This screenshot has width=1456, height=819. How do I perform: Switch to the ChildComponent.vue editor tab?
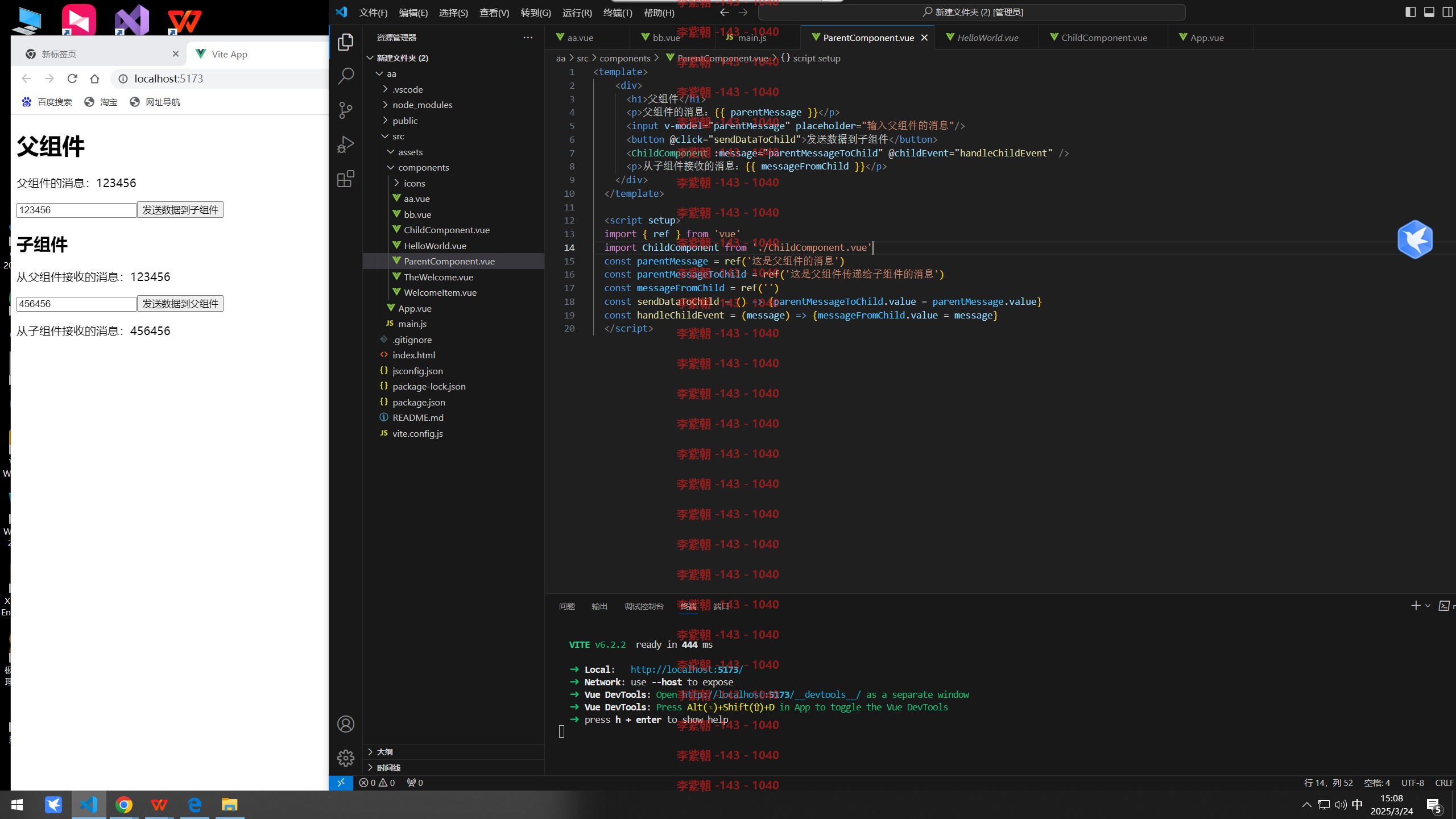(x=1103, y=38)
